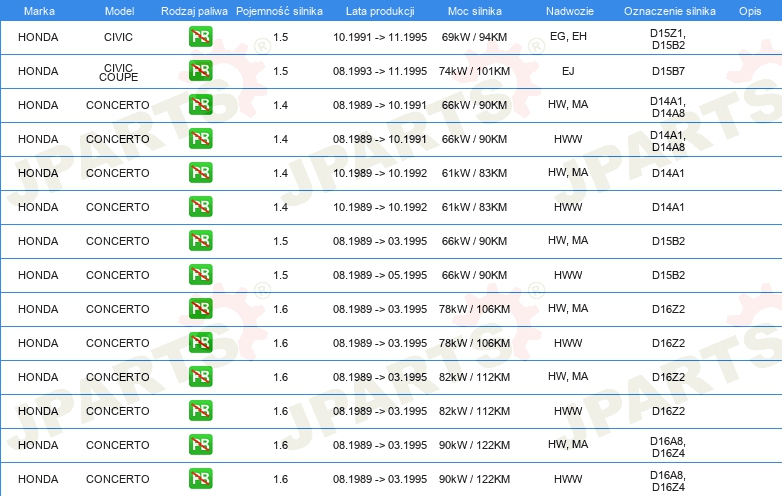Click petrol fuel icon in CIVIC EG, EH row
The image size is (782, 496).
pyautogui.click(x=200, y=37)
